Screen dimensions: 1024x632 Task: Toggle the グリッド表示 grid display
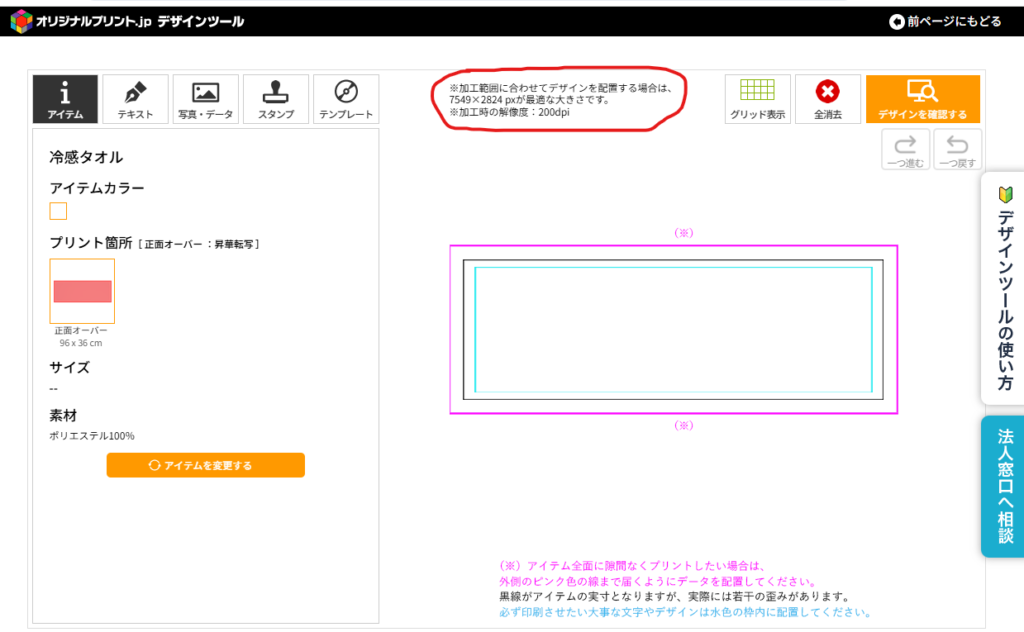[757, 99]
